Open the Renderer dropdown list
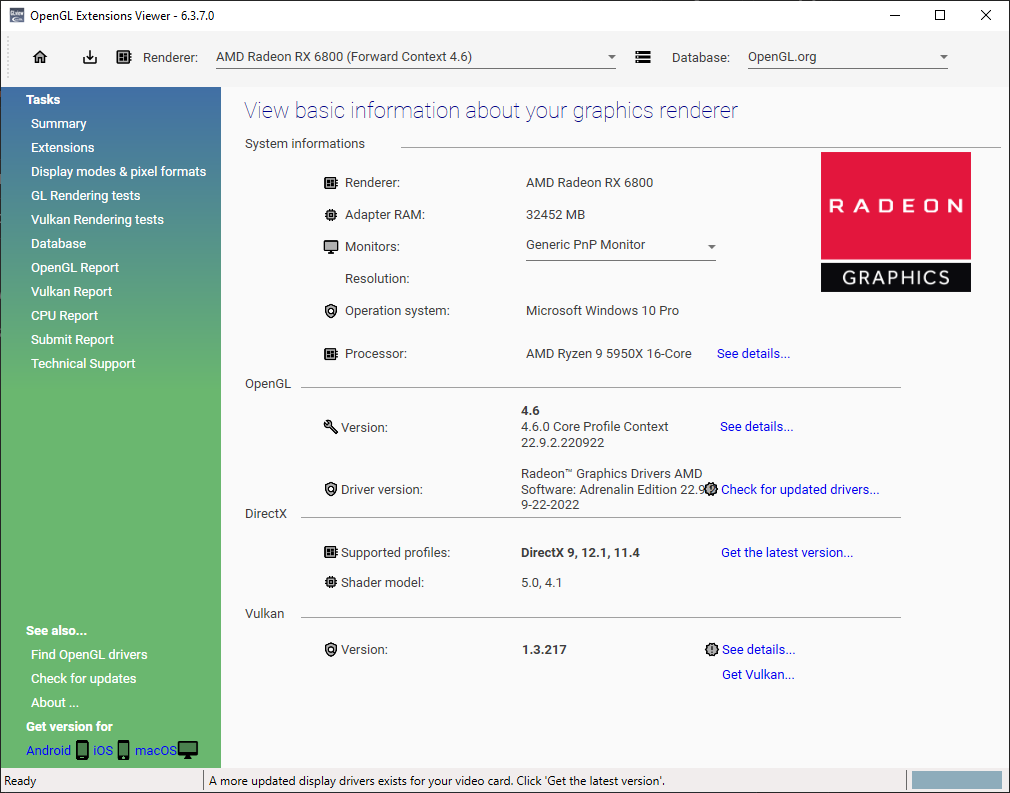Image resolution: width=1010 pixels, height=793 pixels. click(416, 57)
